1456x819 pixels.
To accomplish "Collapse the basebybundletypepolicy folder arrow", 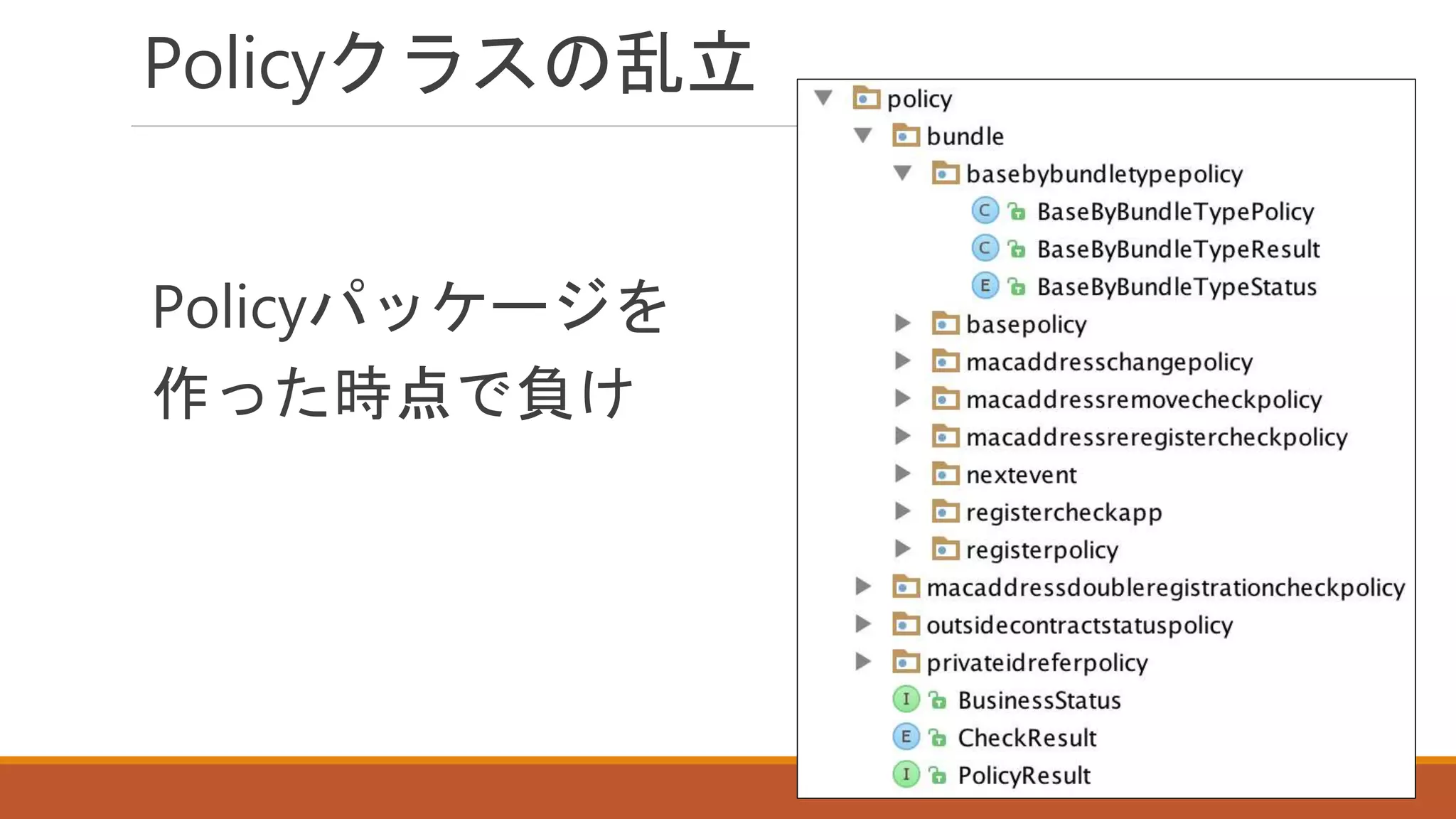I will click(903, 173).
